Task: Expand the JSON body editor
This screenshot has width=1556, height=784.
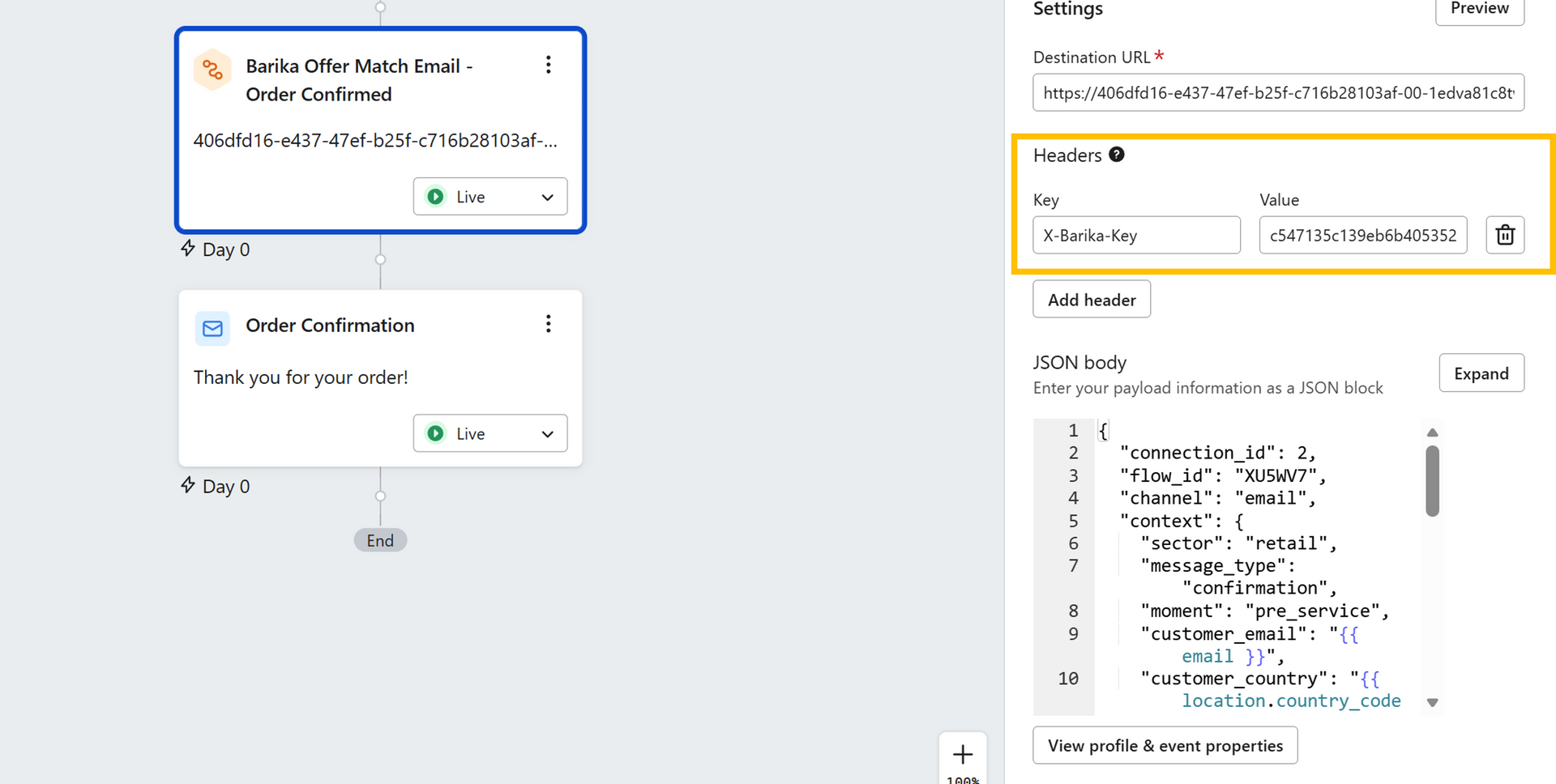Action: pyautogui.click(x=1481, y=373)
